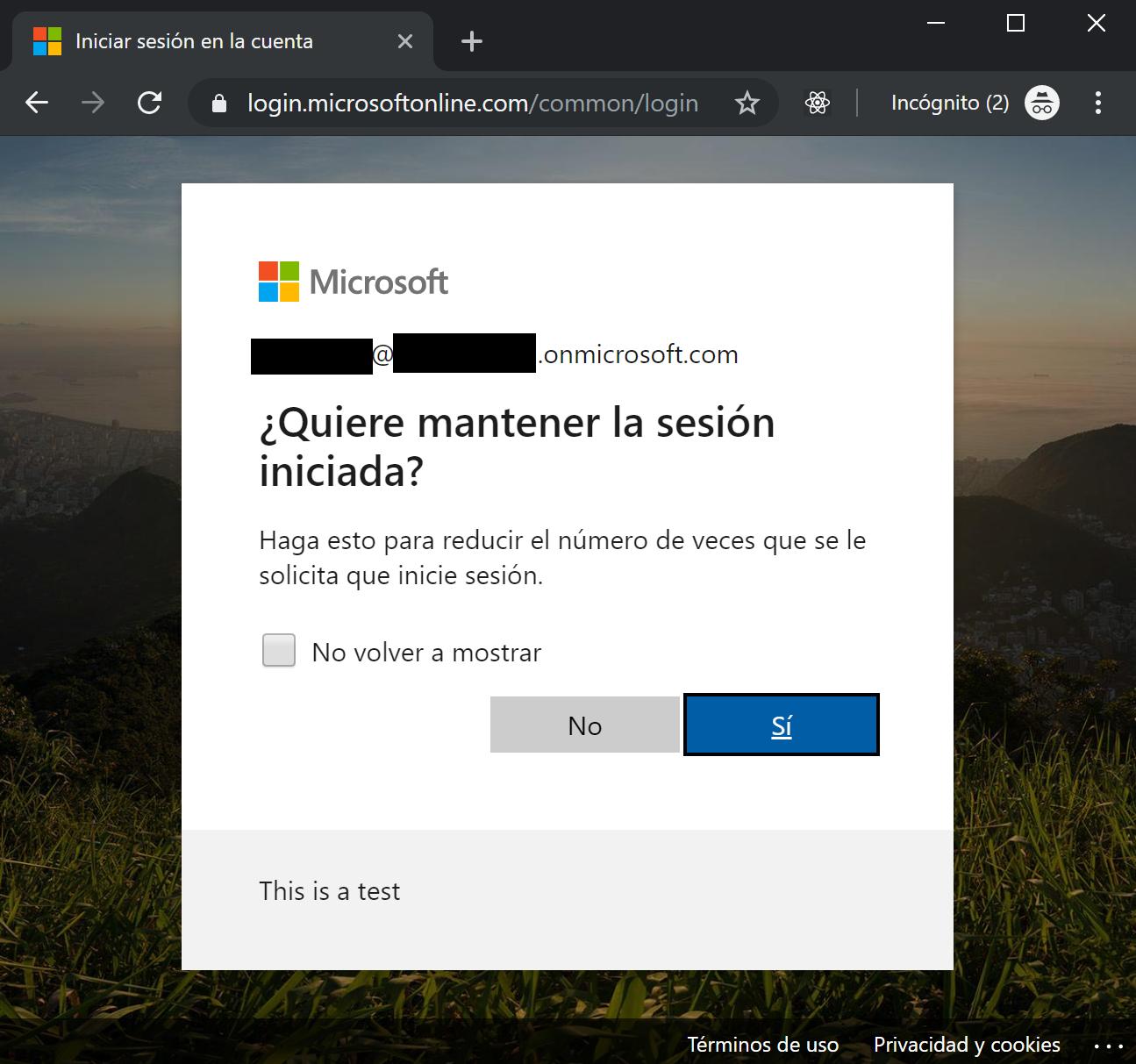The height and width of the screenshot is (1064, 1136).
Task: Open the React DevTools extension icon
Action: pos(818,104)
